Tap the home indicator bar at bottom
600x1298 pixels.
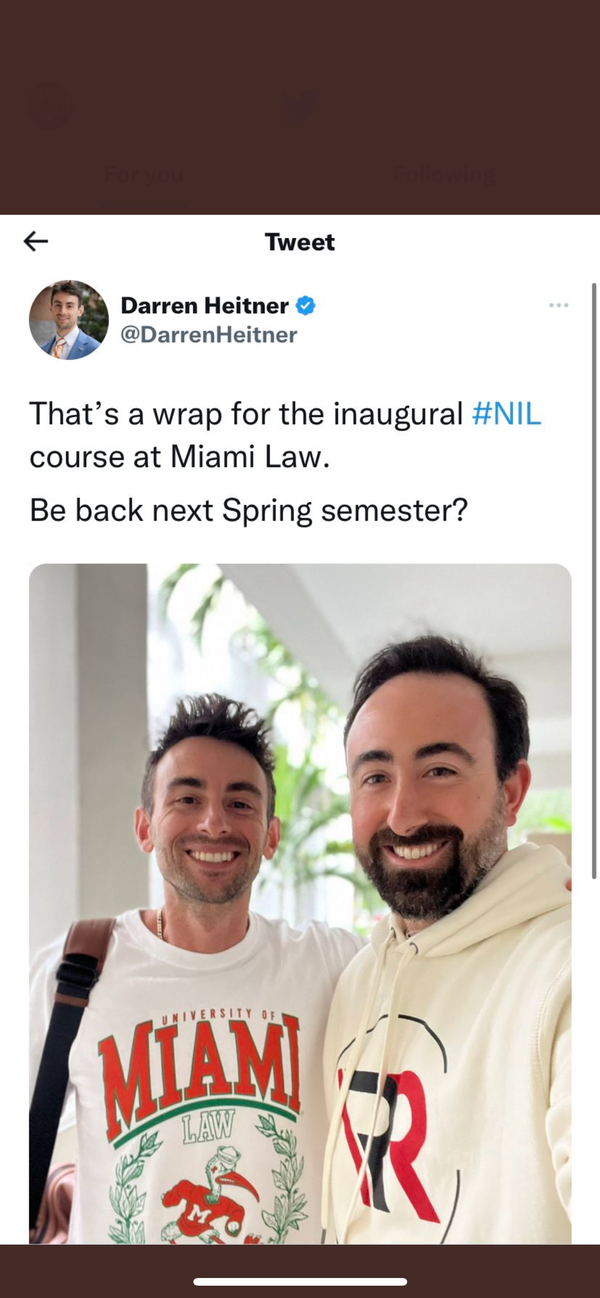click(x=300, y=1281)
